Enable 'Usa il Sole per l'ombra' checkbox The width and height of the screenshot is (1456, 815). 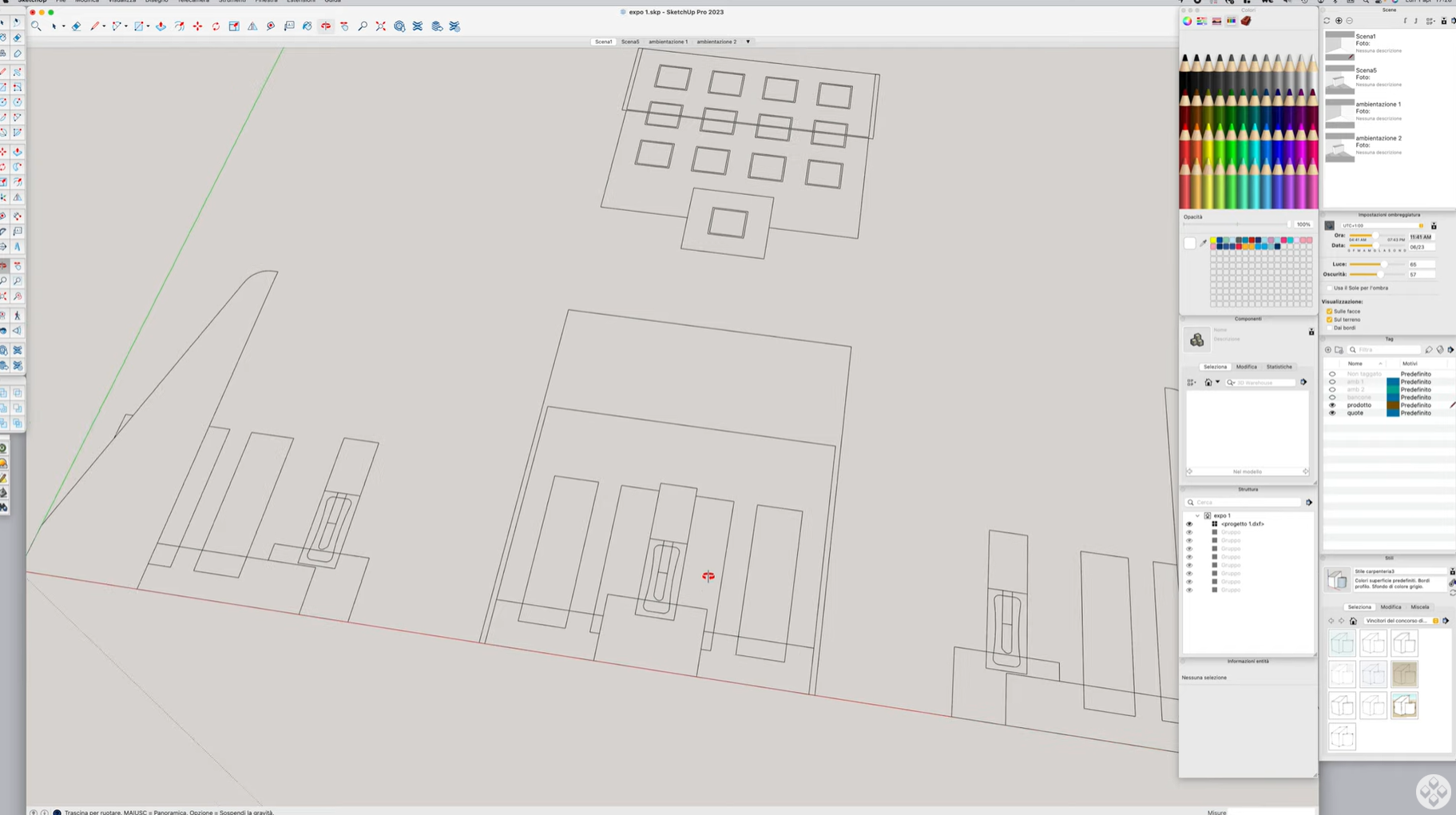pyautogui.click(x=1330, y=288)
